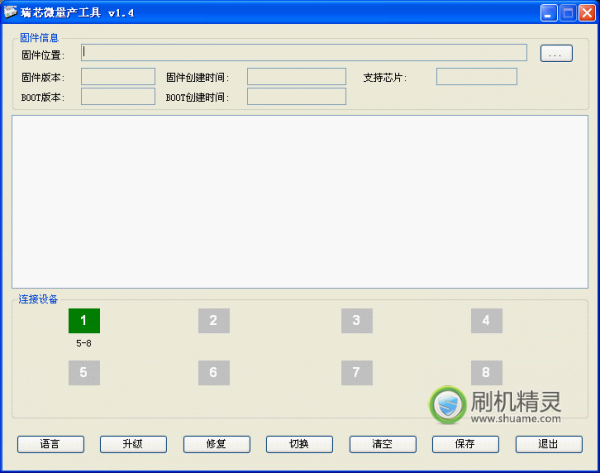Select device slot 1 (green)
The width and height of the screenshot is (600, 473).
pos(84,320)
